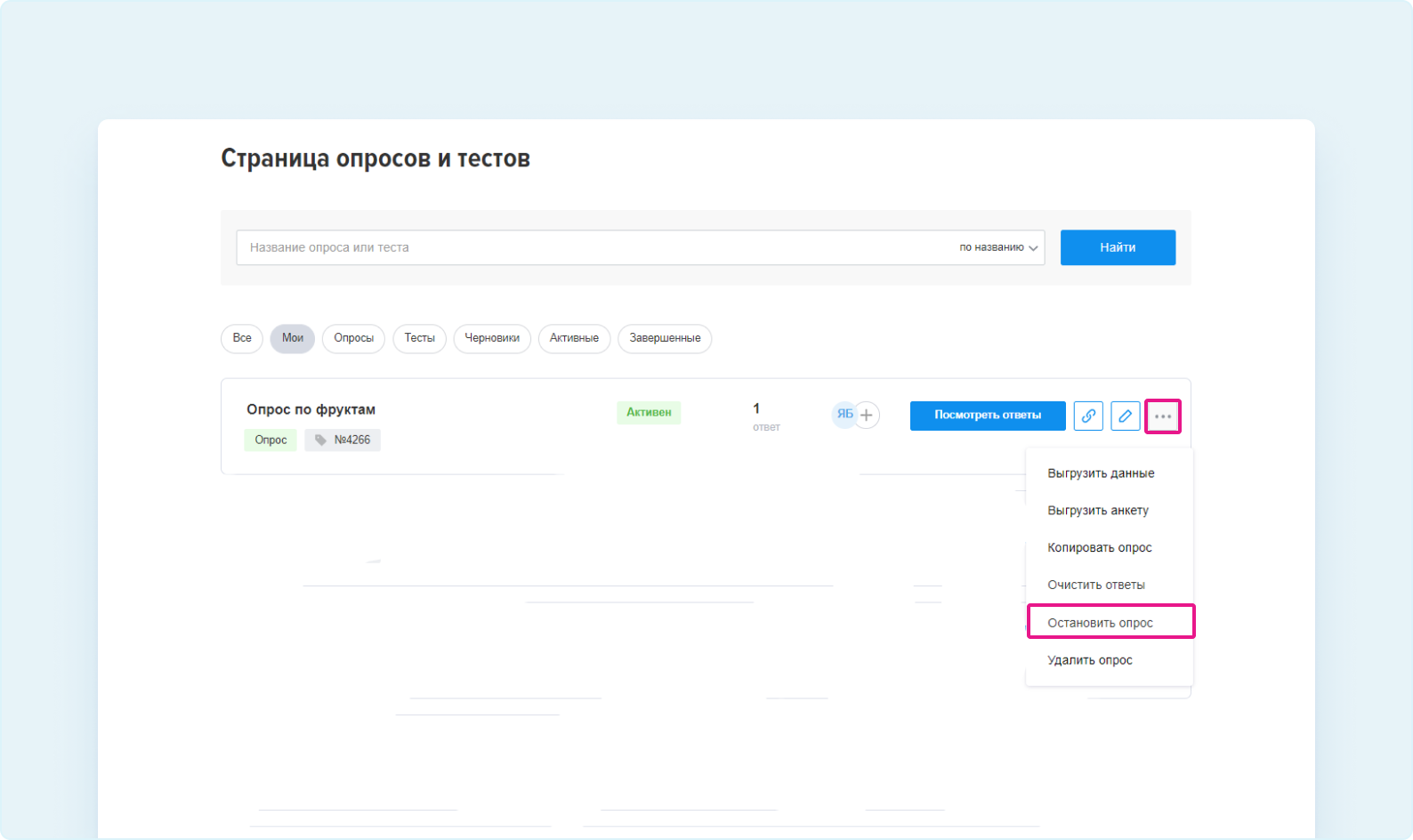Image resolution: width=1413 pixels, height=840 pixels.
Task: Edit survey with pencil icon
Action: click(1126, 416)
